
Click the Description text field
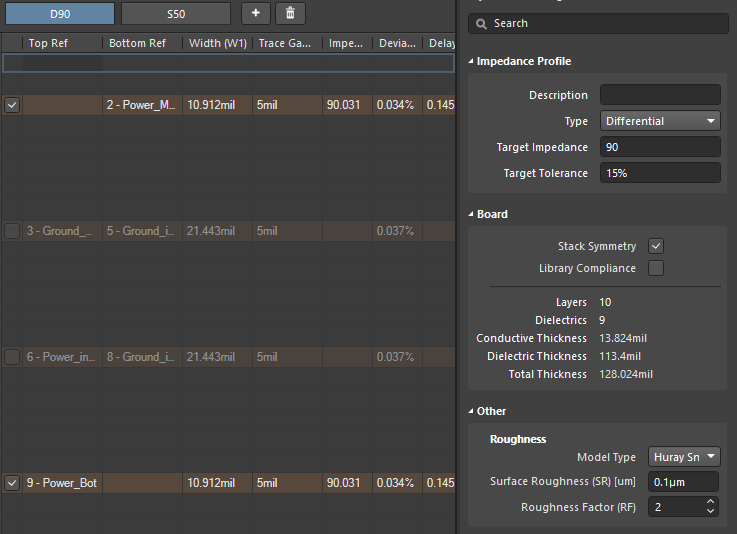tap(660, 95)
